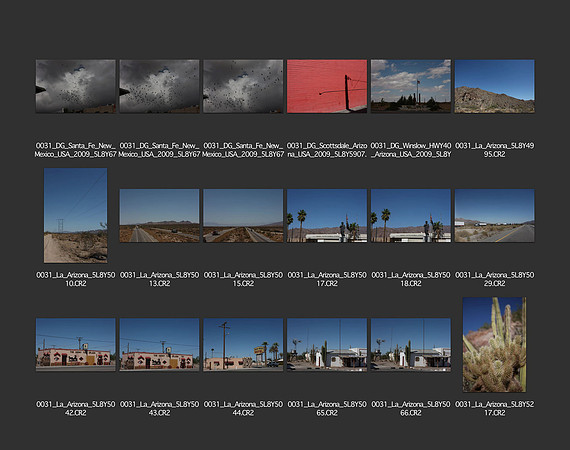Viewport: 570px width, 450px height.
Task: Select the third Santa Fe birds thumbnail
Action: click(243, 86)
